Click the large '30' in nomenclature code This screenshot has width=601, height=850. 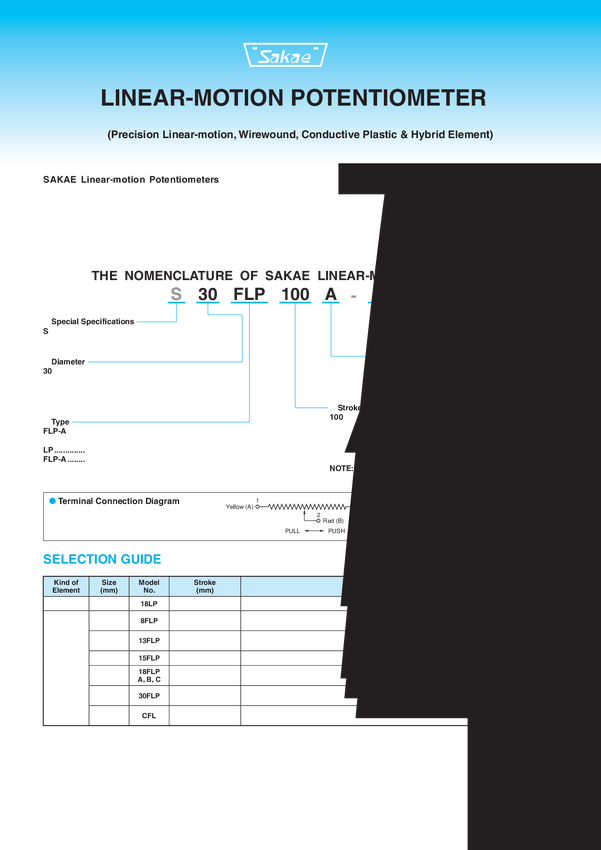pyautogui.click(x=208, y=294)
